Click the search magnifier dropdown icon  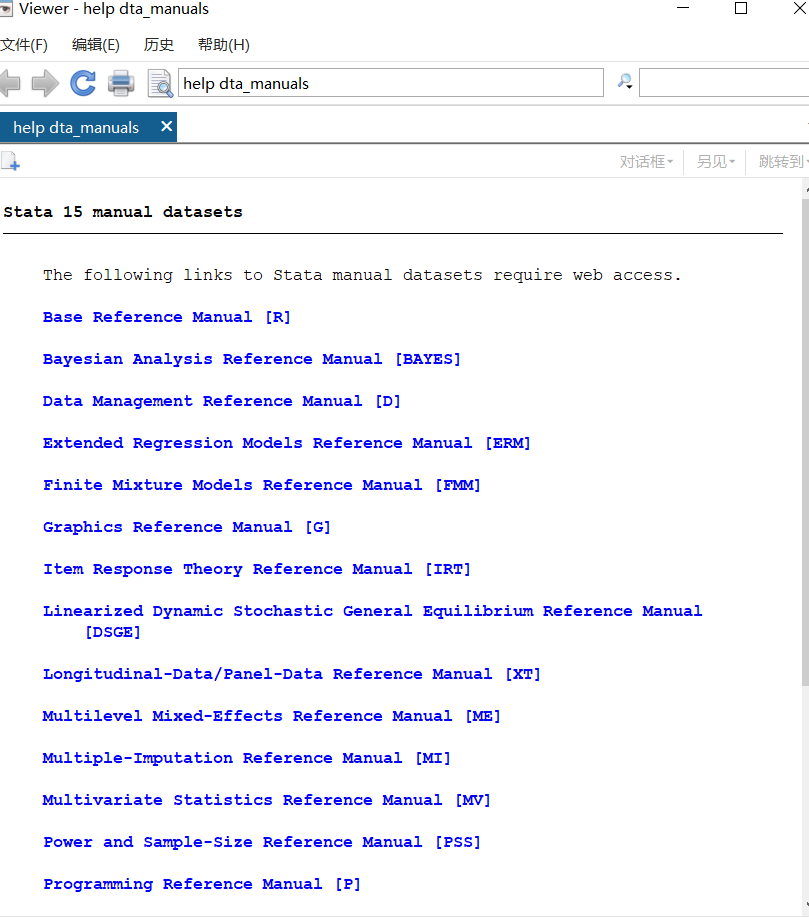[x=625, y=82]
